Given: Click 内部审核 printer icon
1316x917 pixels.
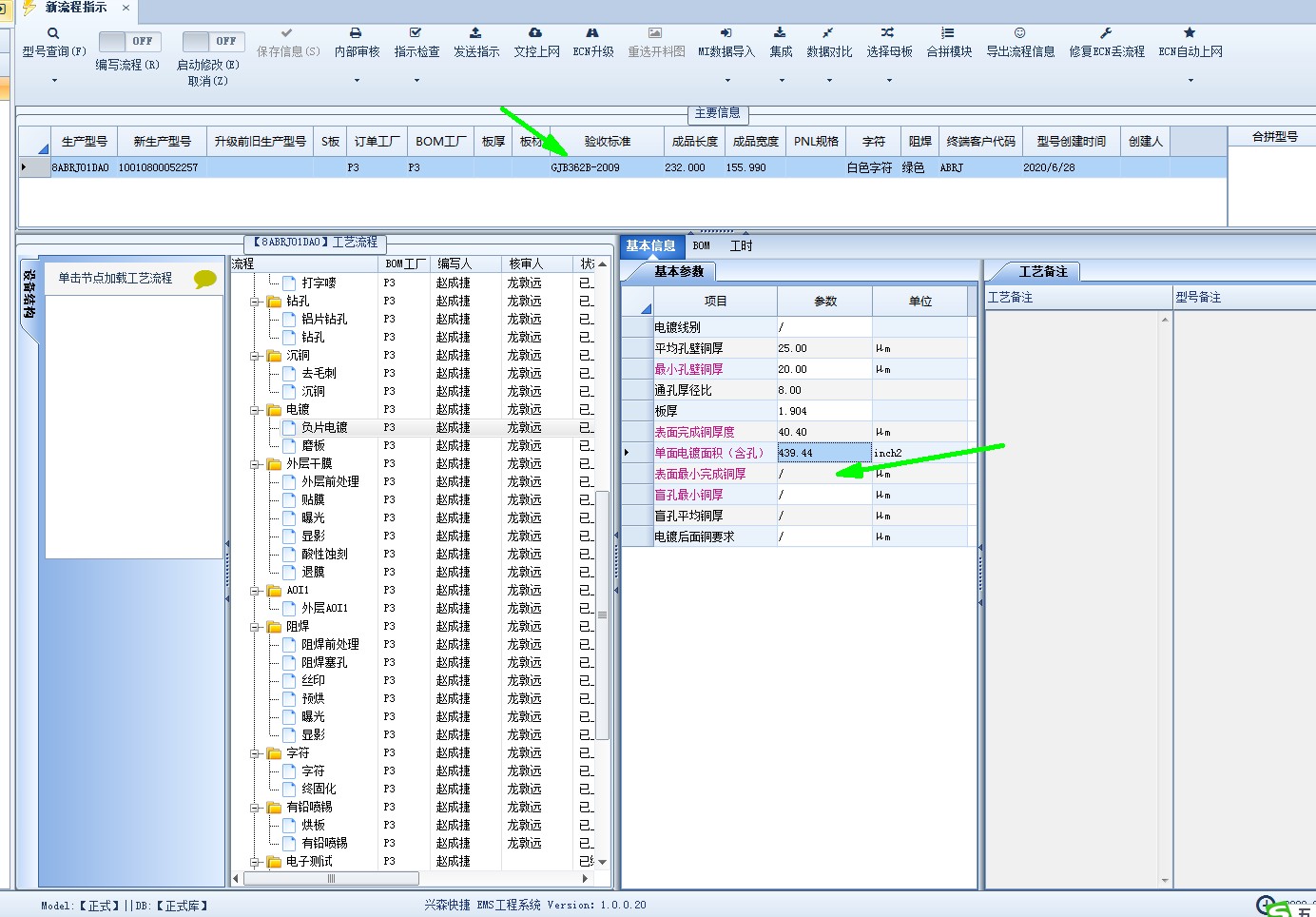Looking at the screenshot, I should tap(356, 33).
